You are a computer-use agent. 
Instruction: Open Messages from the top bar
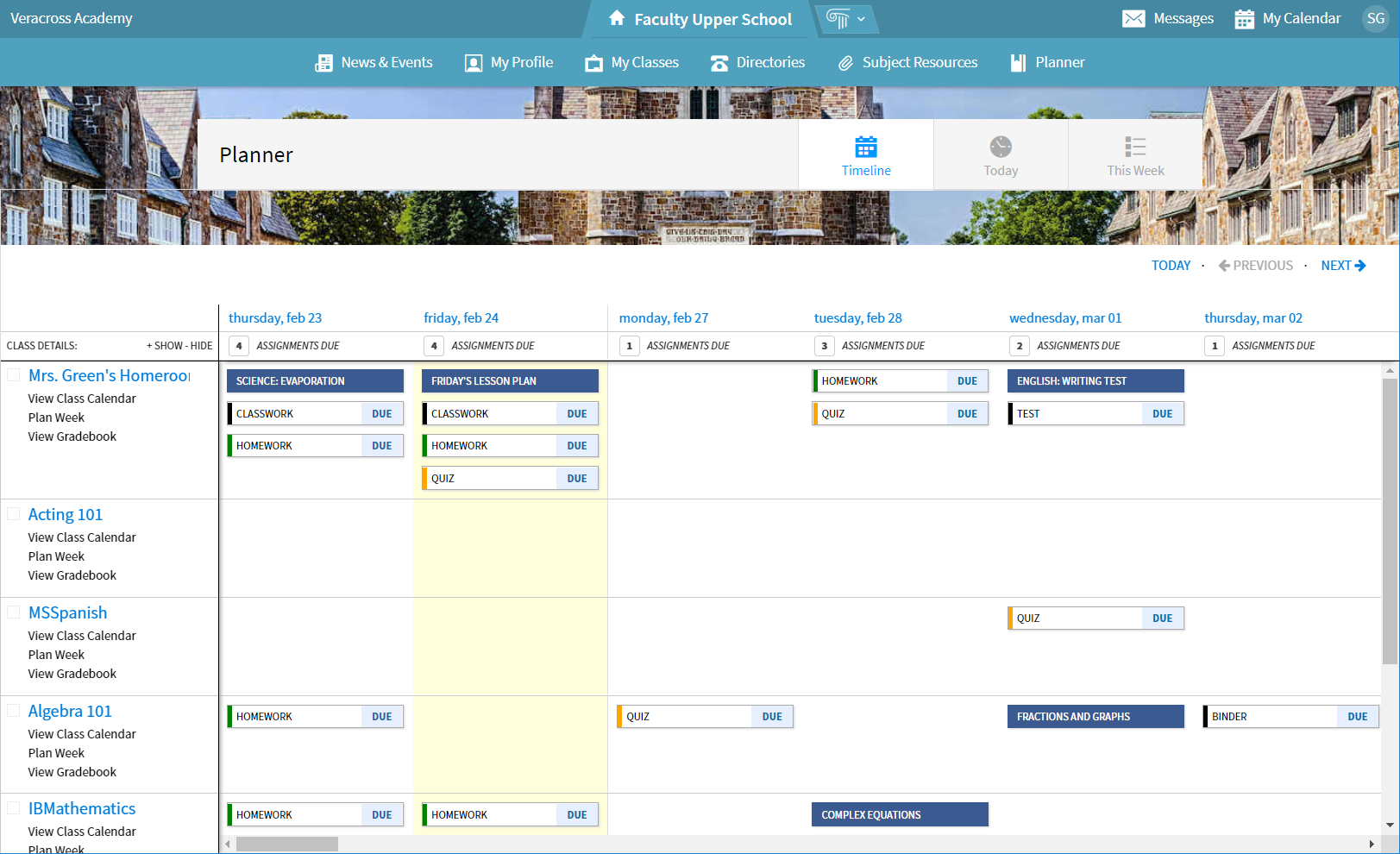click(x=1168, y=18)
